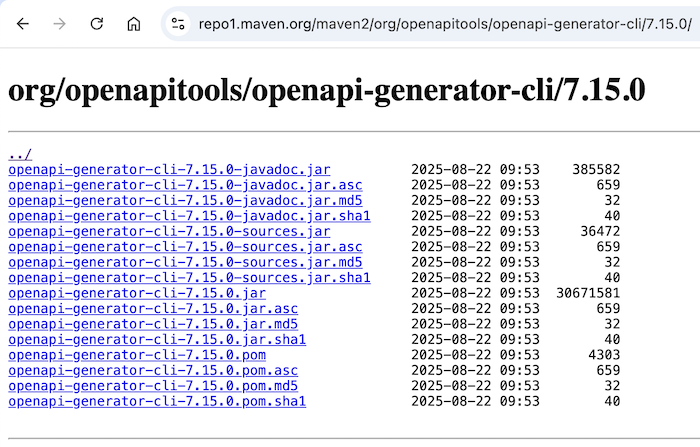Go to the browser home page icon

pyautogui.click(x=133, y=24)
